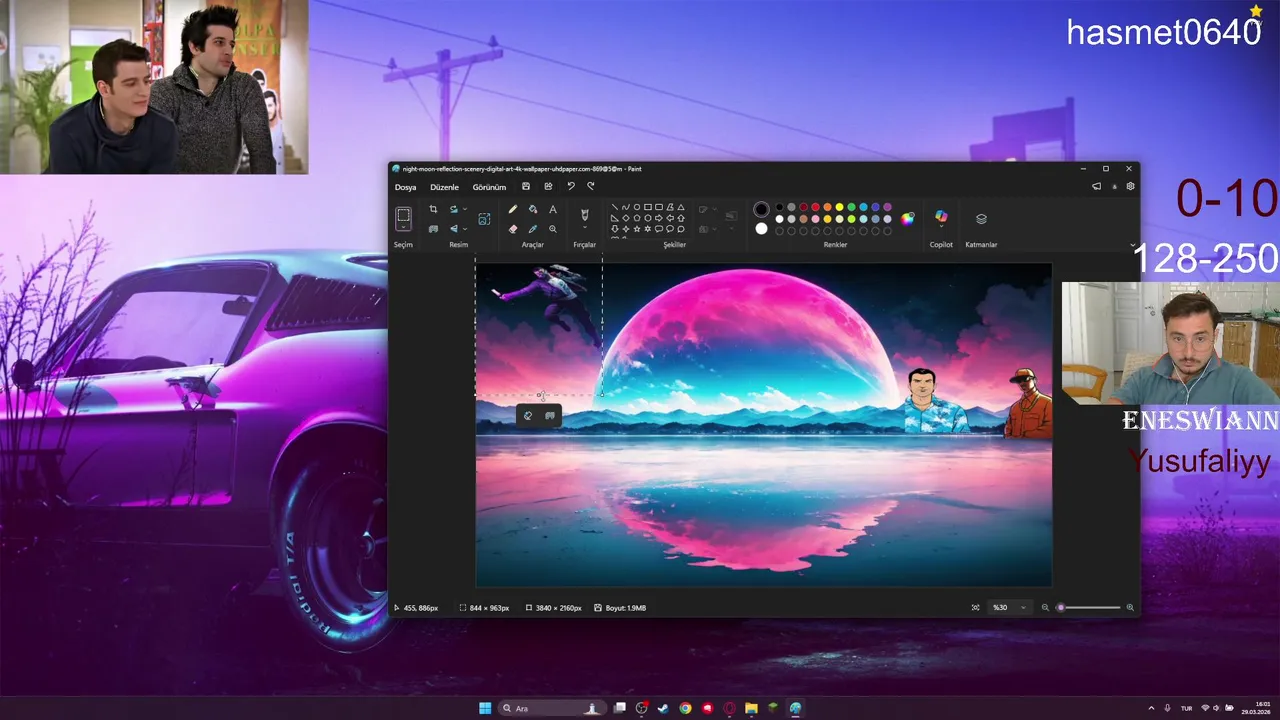Choose the Triangle shape in Şekiller
Viewport: 1280px width, 720px height.
681,207
